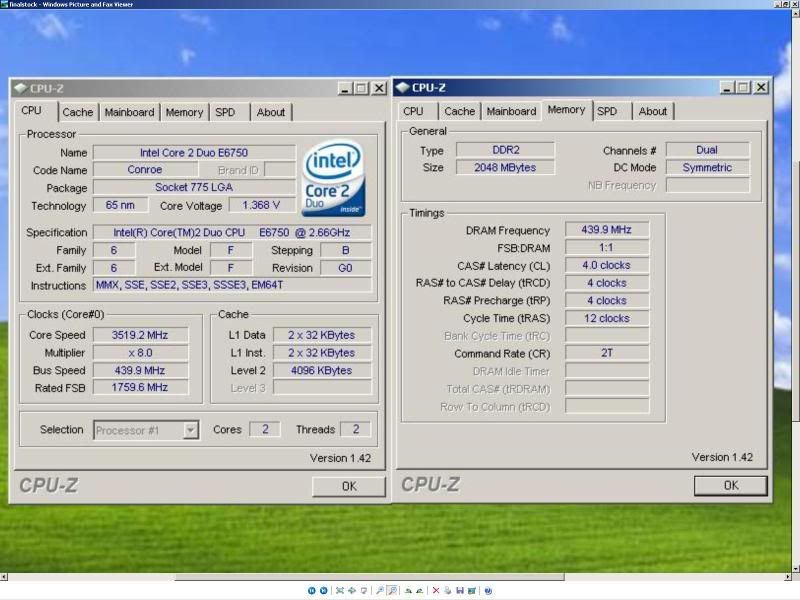Click the Best Fit toolbar icon

click(x=340, y=590)
